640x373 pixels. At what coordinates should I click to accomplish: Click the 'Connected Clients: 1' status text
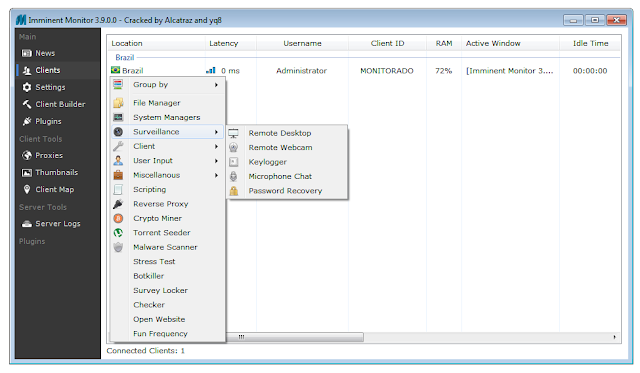145,351
